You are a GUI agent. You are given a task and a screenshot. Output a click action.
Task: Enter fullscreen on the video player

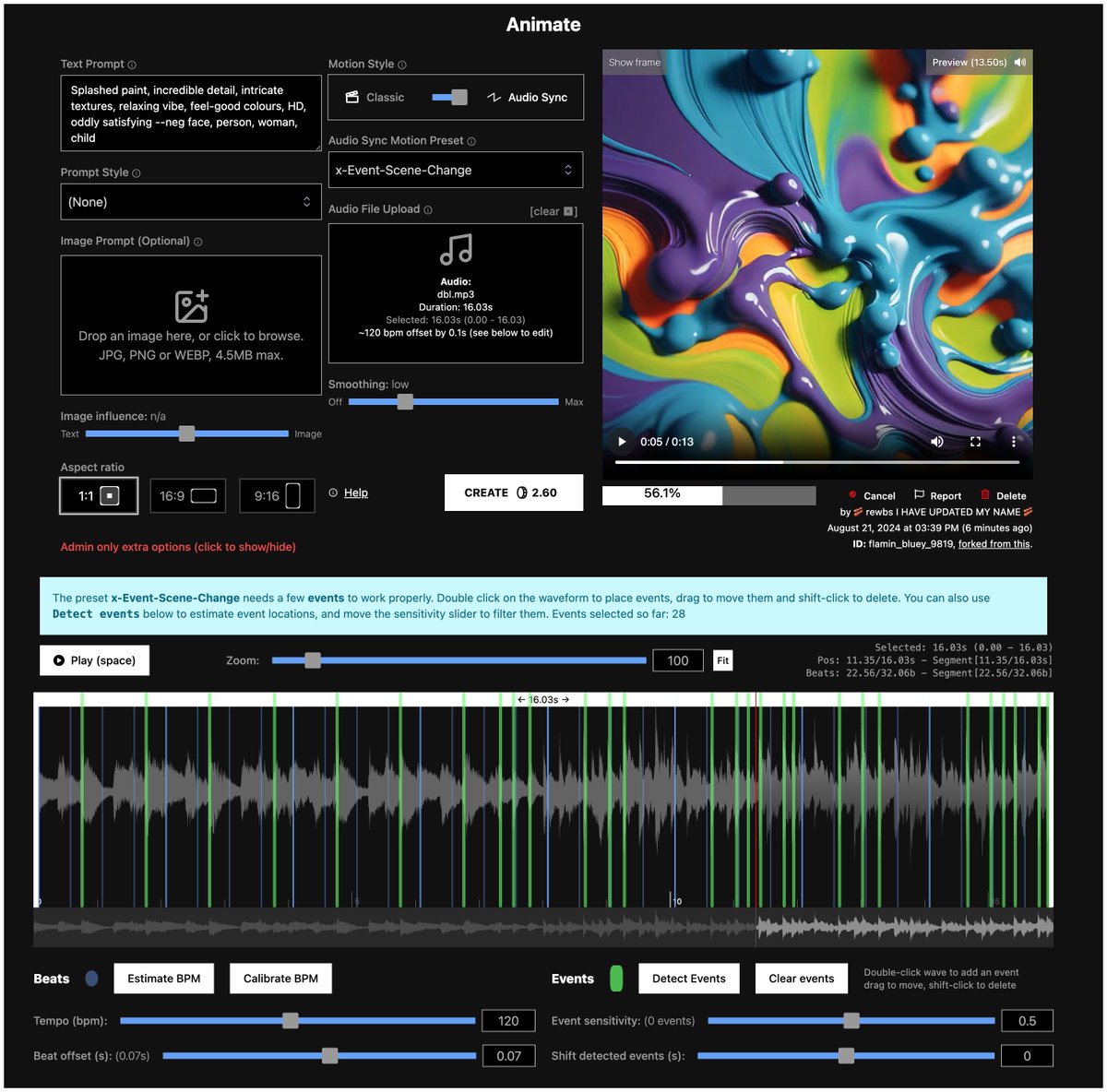tap(975, 442)
